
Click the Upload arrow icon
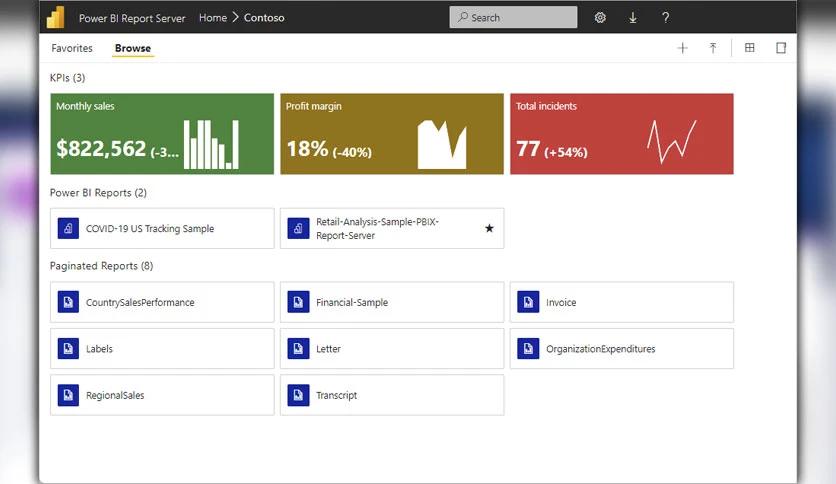click(713, 48)
